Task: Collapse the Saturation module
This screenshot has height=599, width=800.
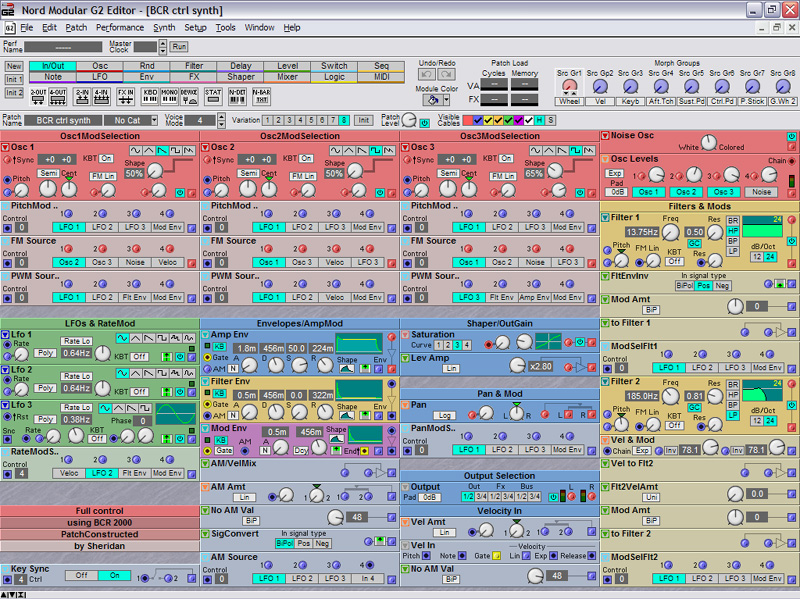Action: (405, 335)
